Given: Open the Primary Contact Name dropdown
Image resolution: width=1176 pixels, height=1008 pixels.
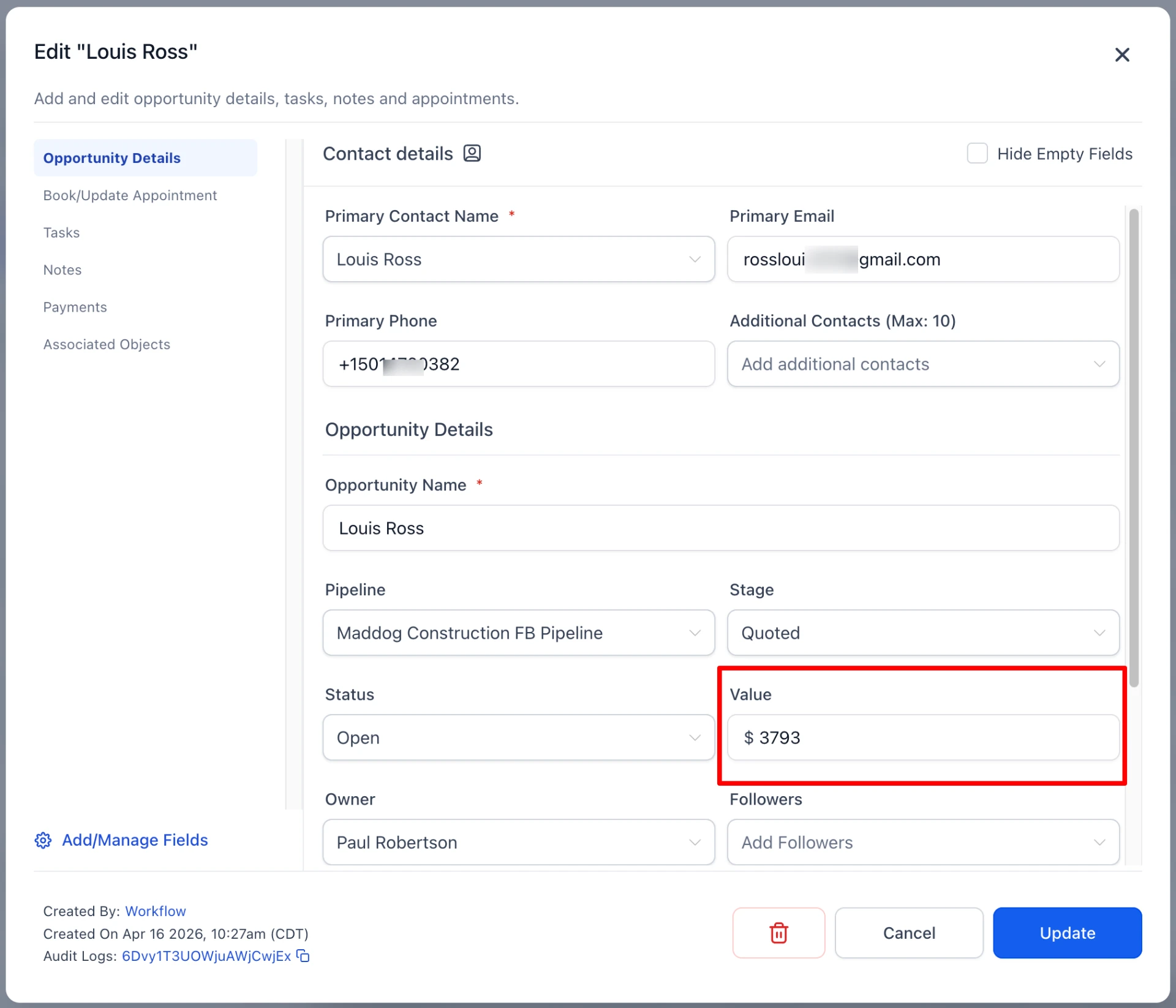Looking at the screenshot, I should coord(519,259).
